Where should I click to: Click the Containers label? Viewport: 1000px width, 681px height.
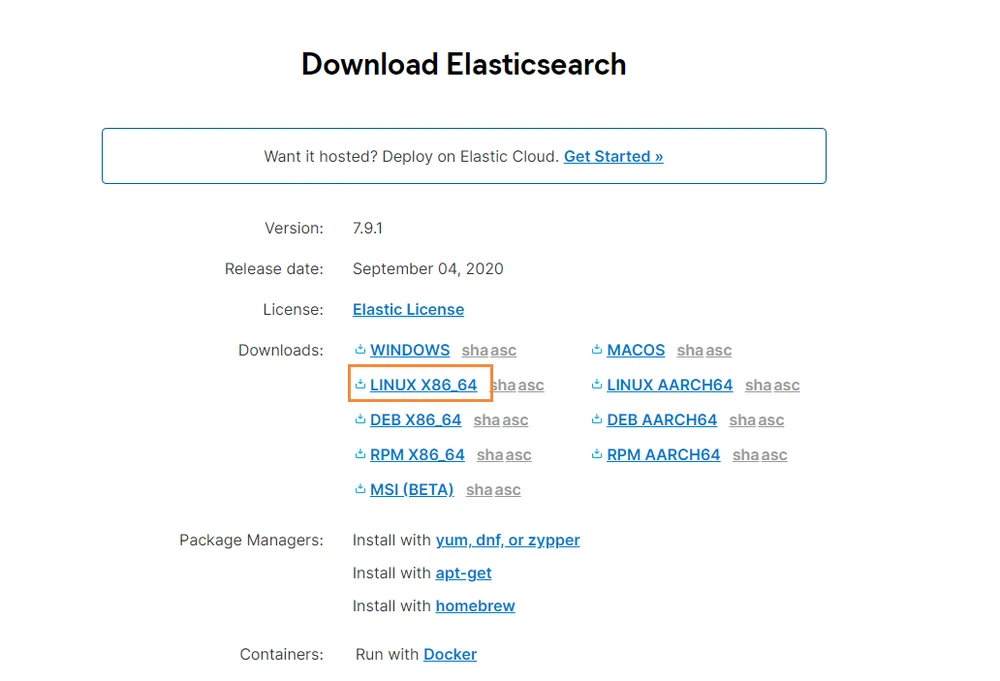coord(281,654)
